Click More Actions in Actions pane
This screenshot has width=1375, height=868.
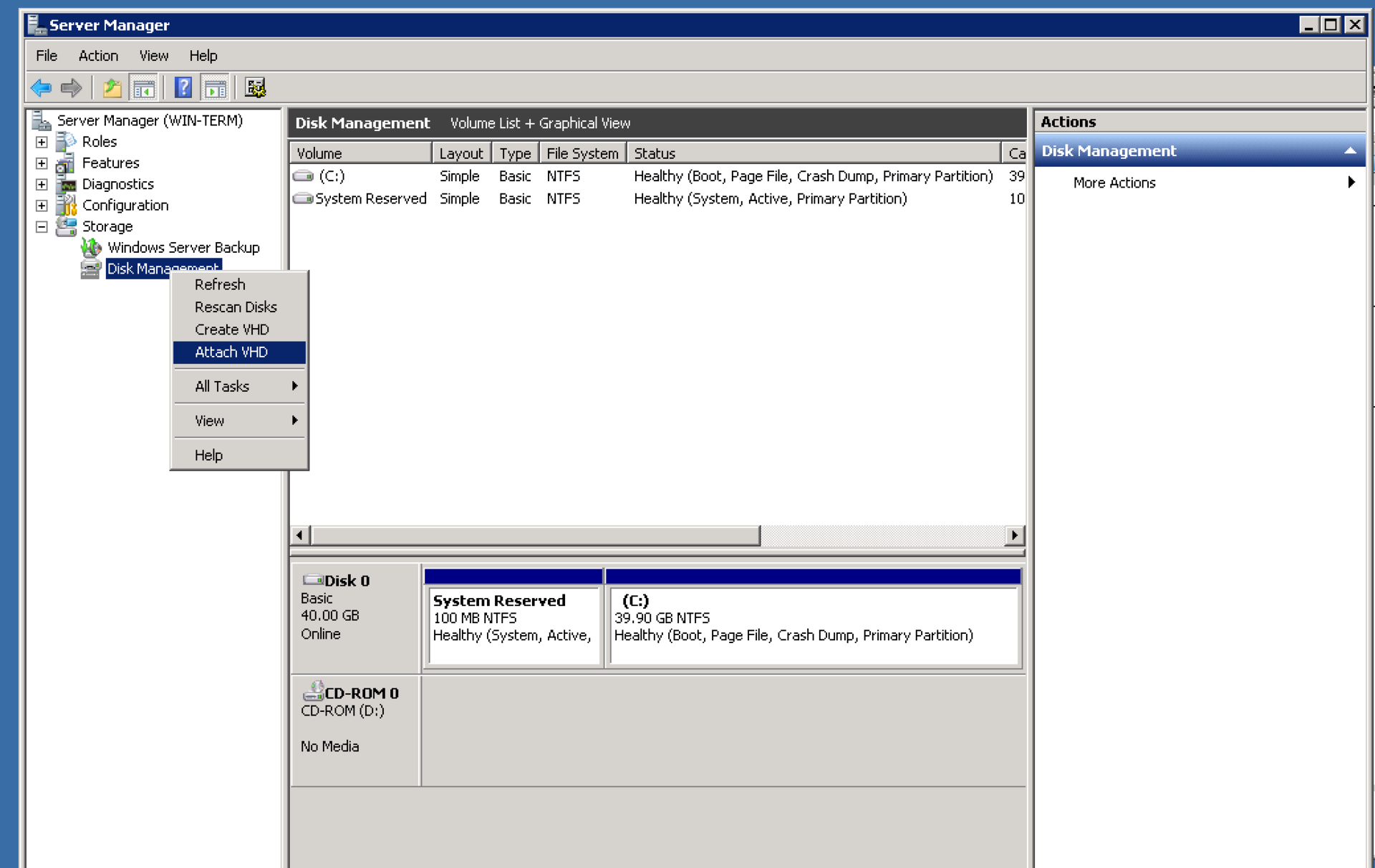(1114, 183)
